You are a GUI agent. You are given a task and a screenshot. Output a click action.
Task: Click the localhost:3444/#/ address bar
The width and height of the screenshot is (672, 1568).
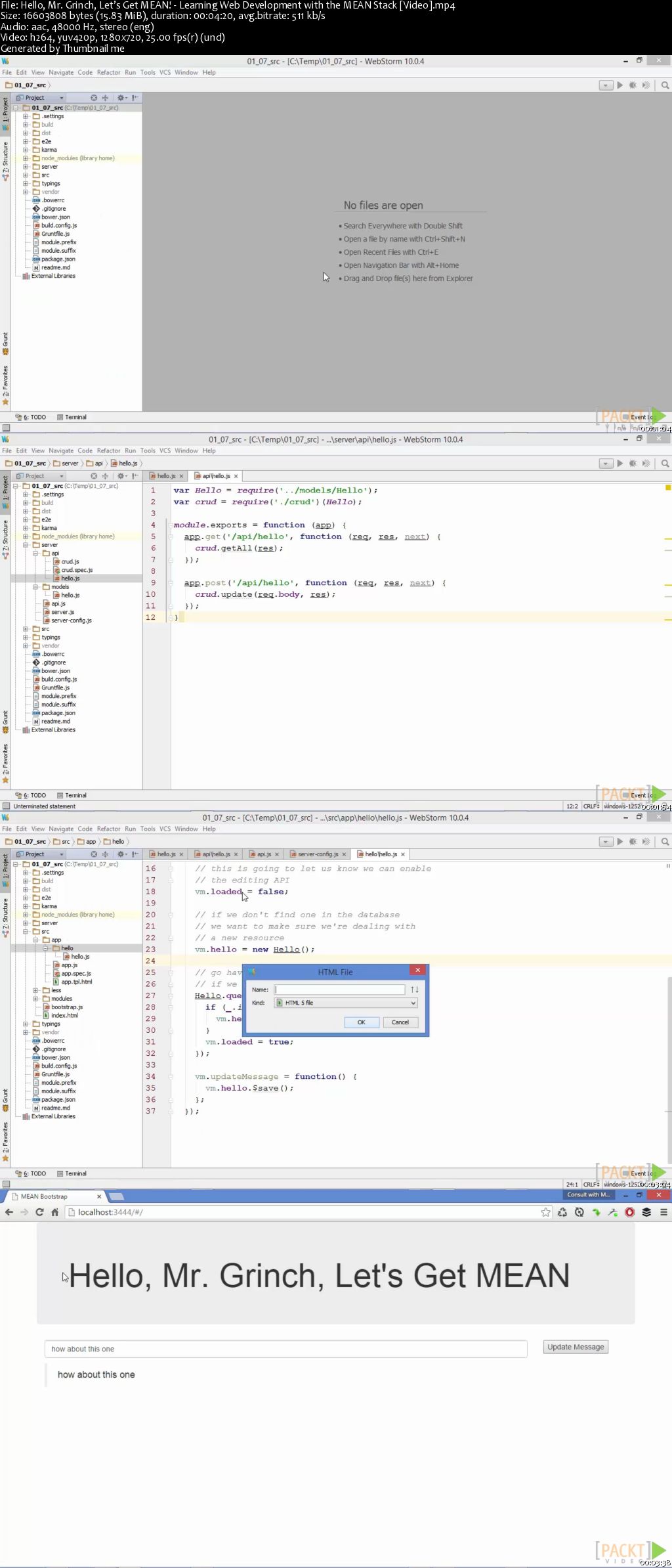tap(302, 1212)
